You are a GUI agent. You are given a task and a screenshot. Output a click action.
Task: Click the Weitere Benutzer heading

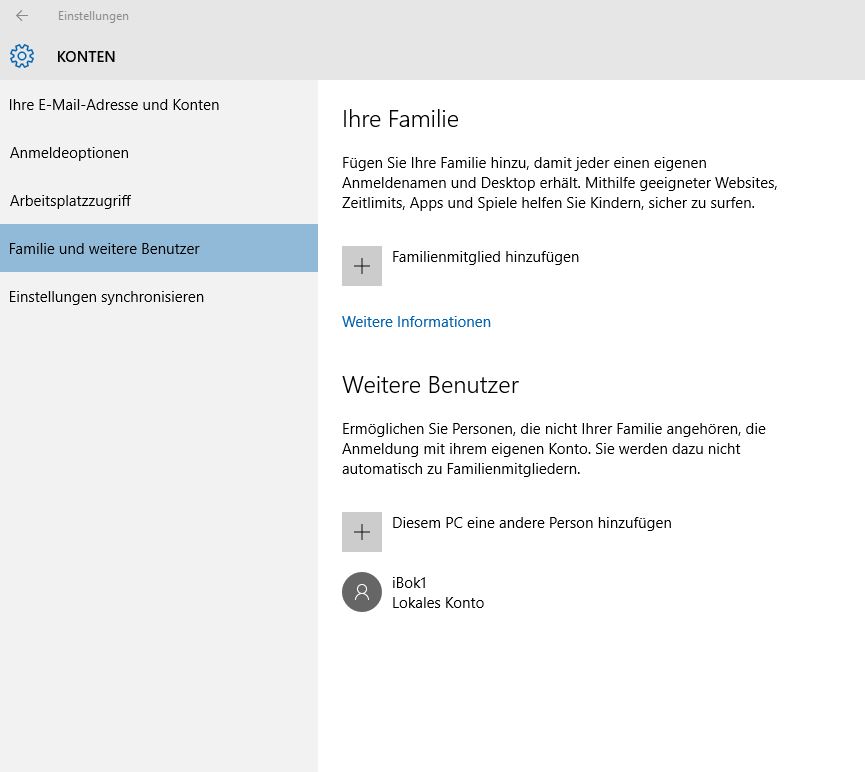click(x=430, y=385)
